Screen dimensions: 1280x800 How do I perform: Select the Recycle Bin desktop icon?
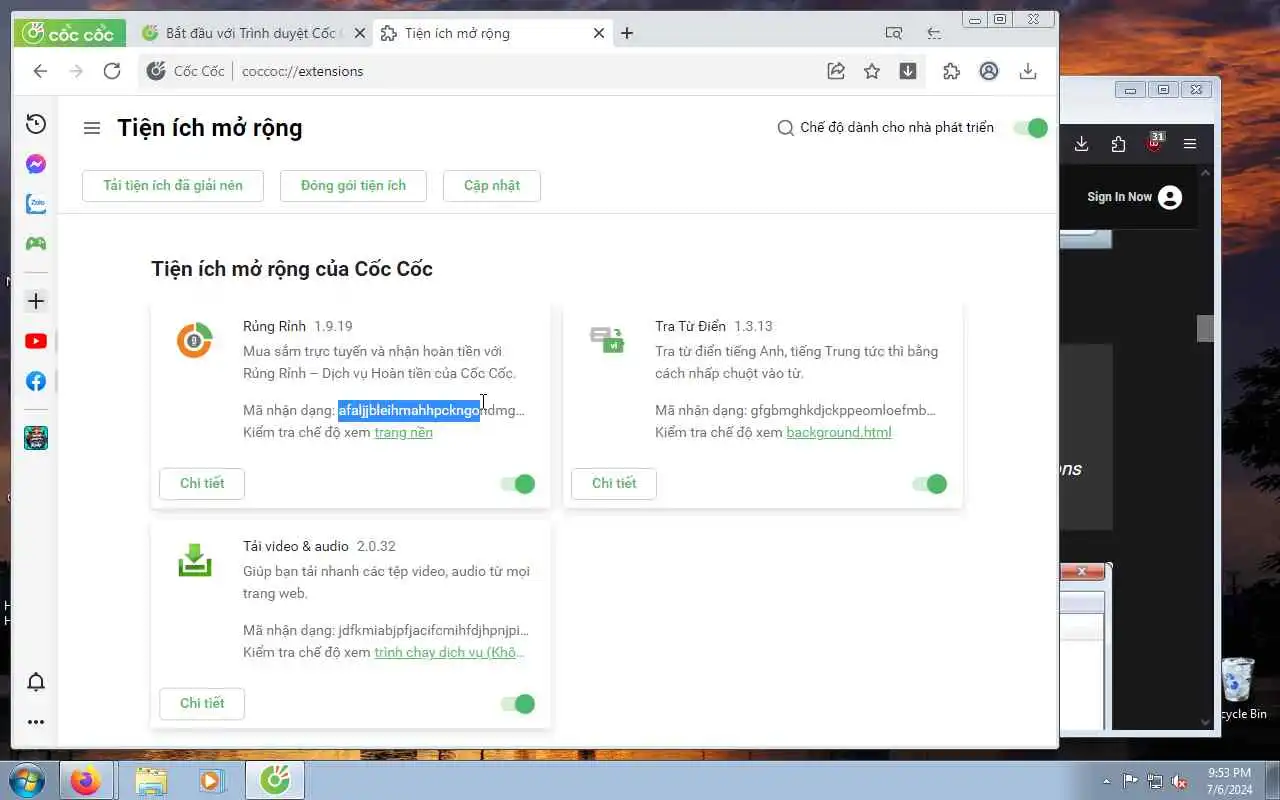click(1238, 688)
